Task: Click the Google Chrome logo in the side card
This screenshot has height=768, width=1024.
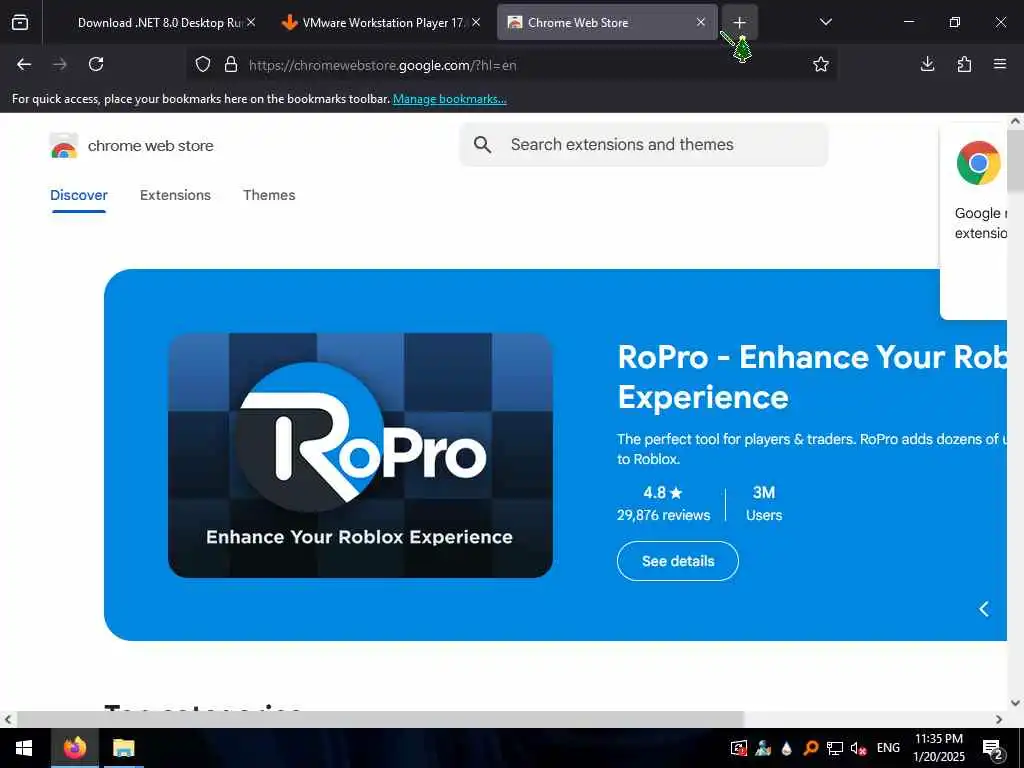Action: coord(978,163)
